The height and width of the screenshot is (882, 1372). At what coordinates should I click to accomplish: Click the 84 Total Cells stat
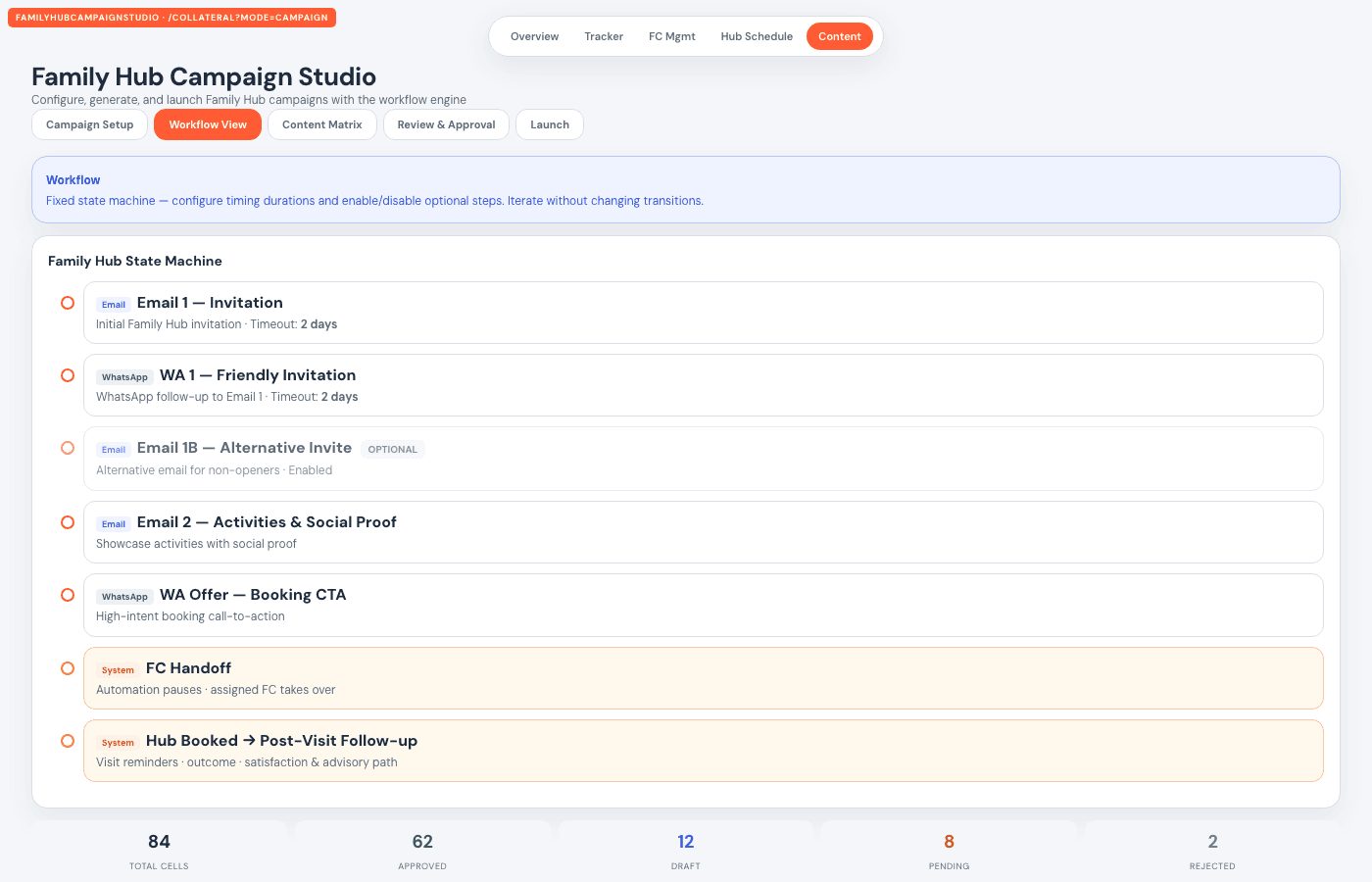tap(159, 851)
